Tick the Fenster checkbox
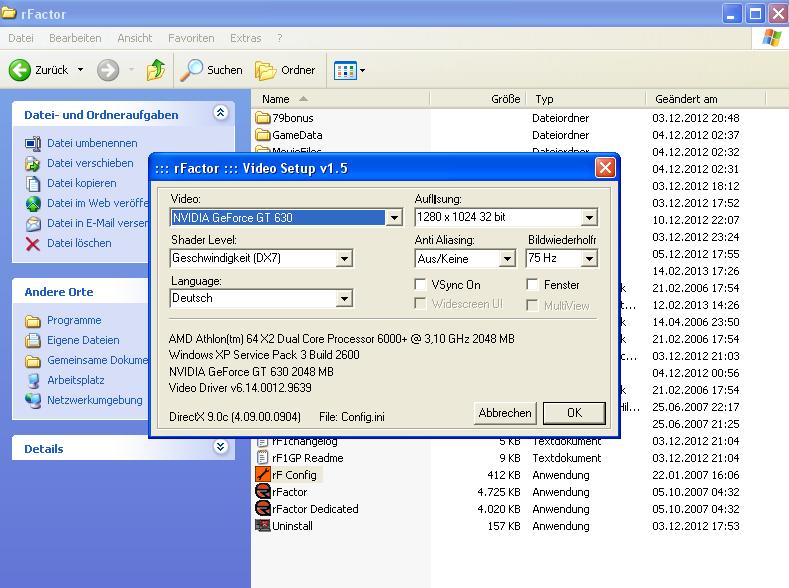The image size is (789, 588). click(x=533, y=285)
